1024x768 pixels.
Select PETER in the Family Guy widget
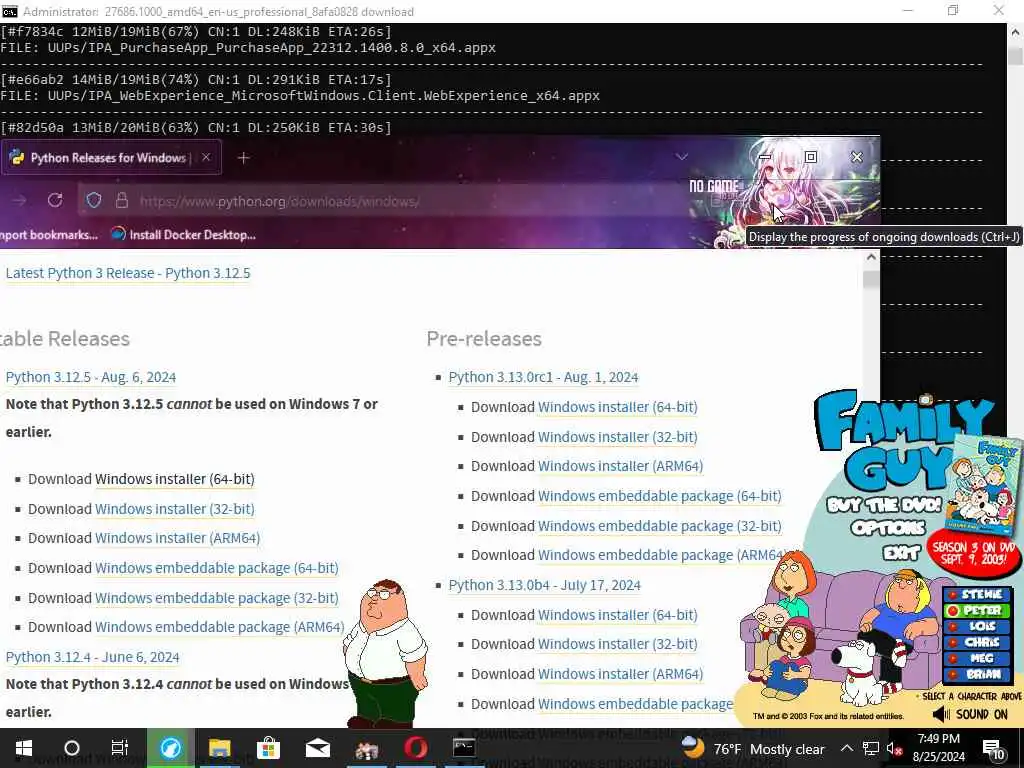pos(976,611)
